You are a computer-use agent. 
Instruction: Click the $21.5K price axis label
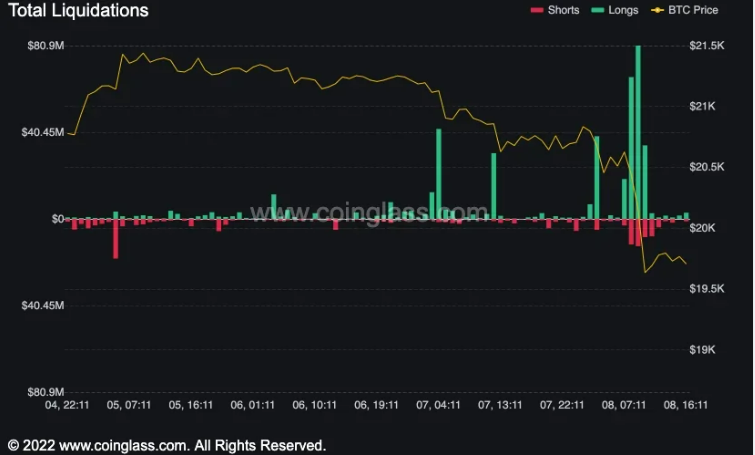[x=706, y=46]
